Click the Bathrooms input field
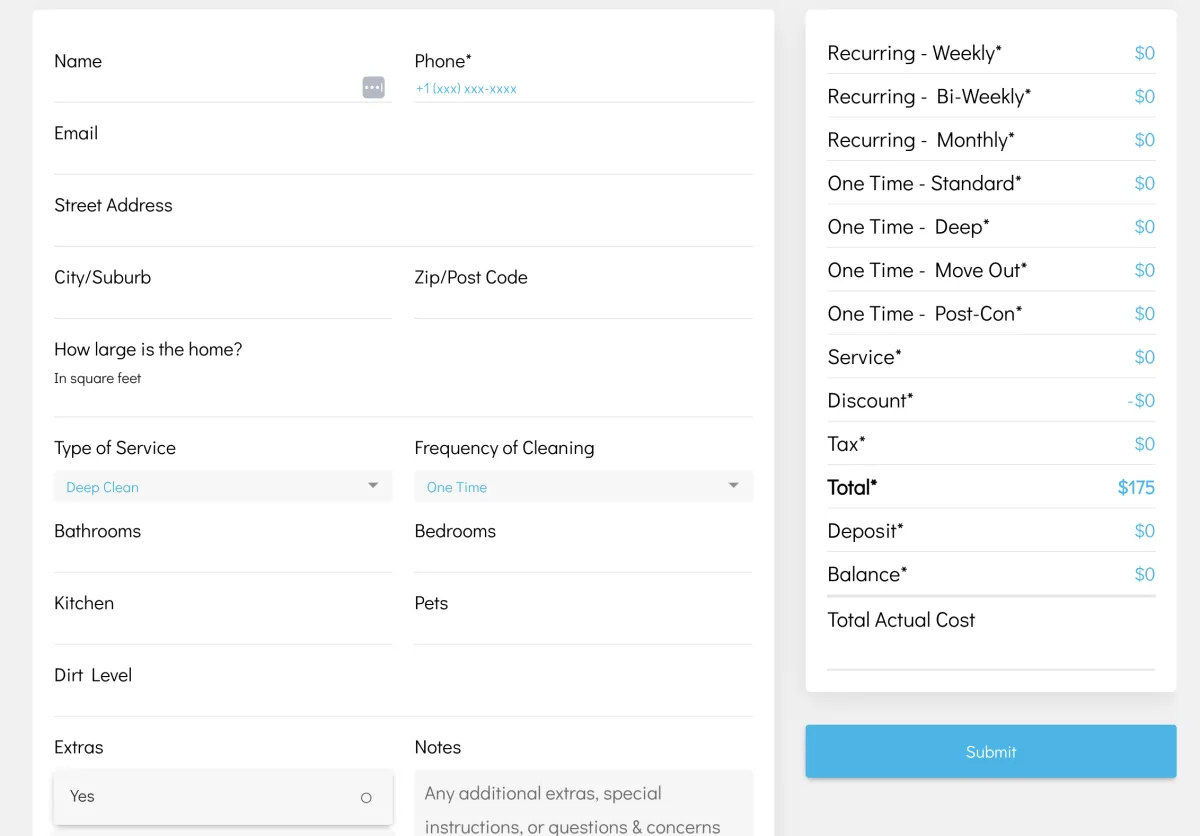Screen dimensions: 1200x836 point(222,558)
